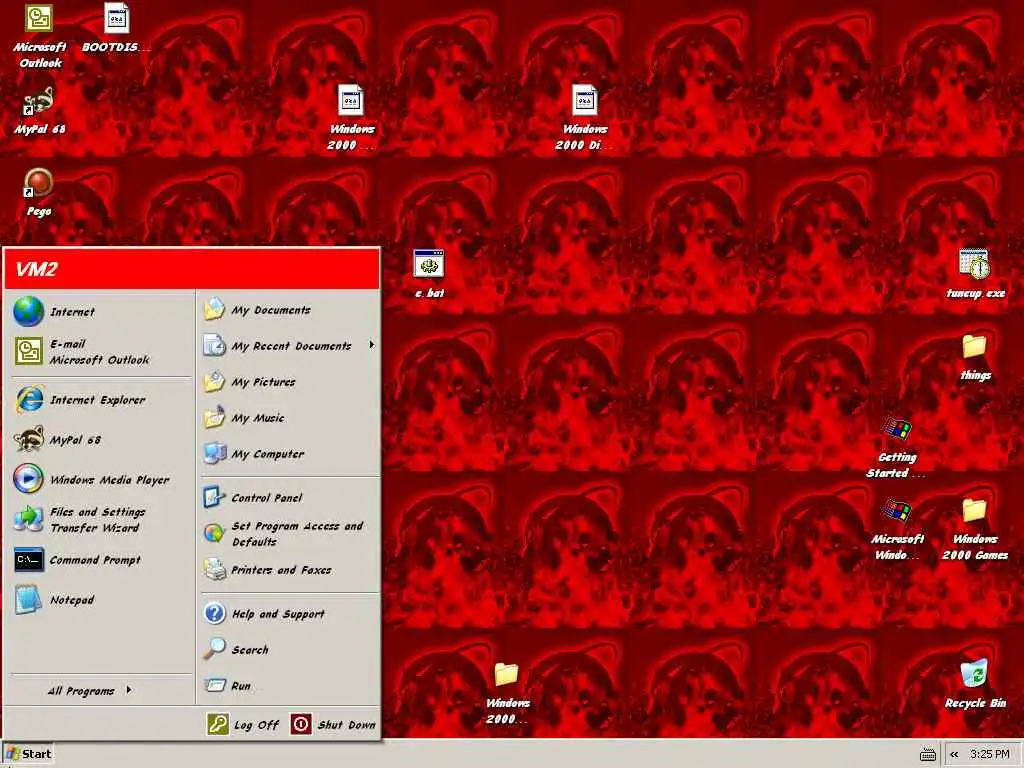Open the BOOTDIS desktop file icon
This screenshot has width=1024, height=768.
click(x=116, y=29)
